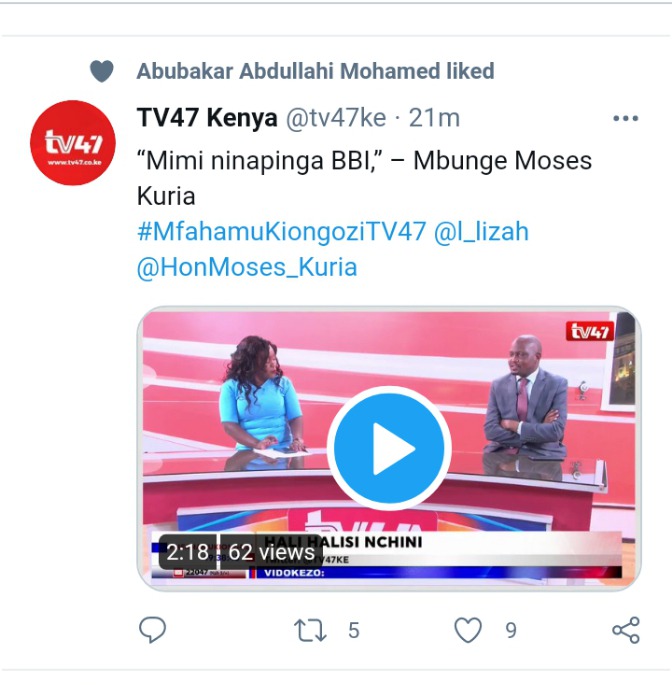This screenshot has width=672, height=685.
Task: Visit the @tv47ke handle
Action: click(336, 118)
